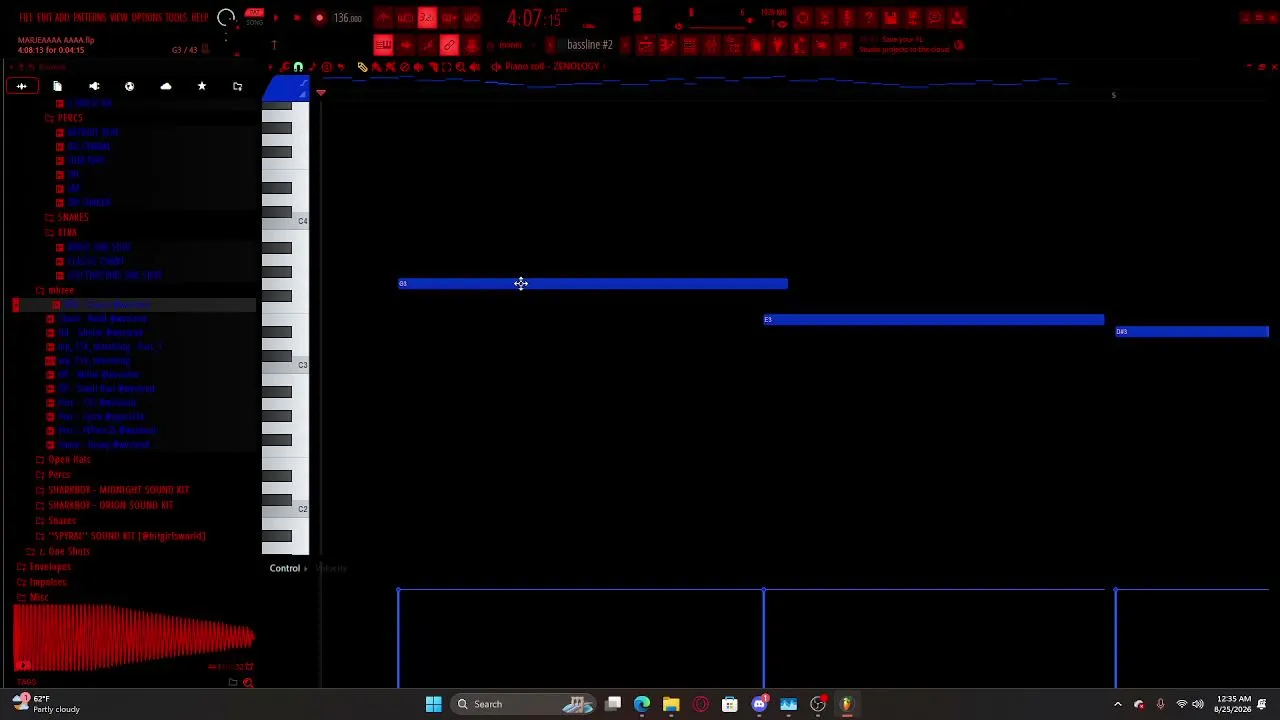Select the pencil Draw tool

[362, 67]
